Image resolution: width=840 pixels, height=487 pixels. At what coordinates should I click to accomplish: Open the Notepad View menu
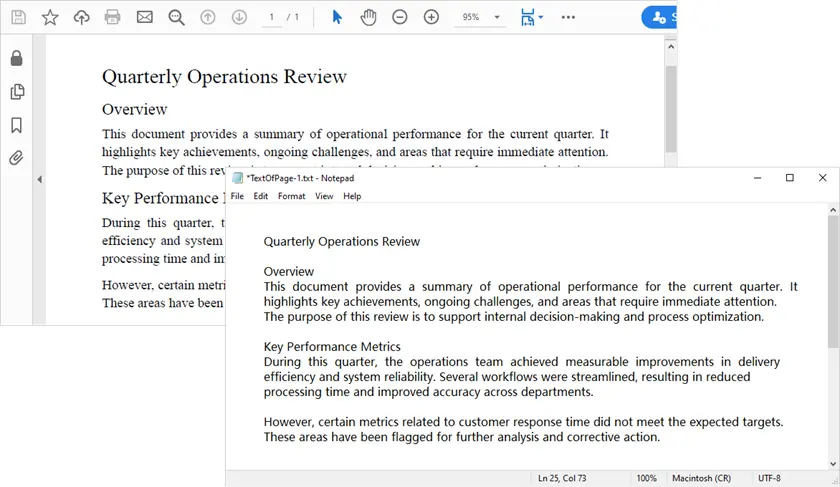324,196
